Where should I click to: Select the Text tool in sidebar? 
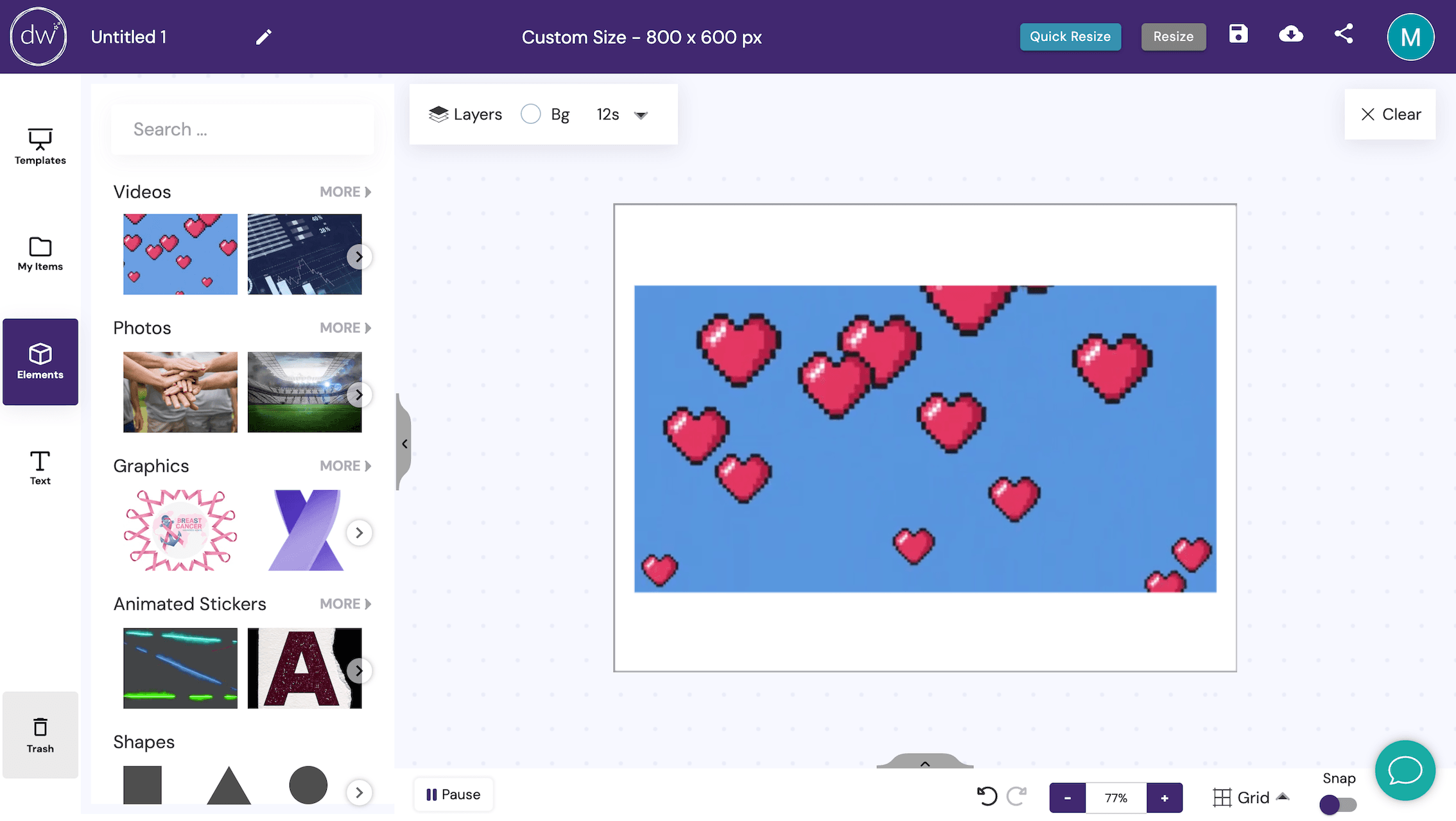[40, 468]
